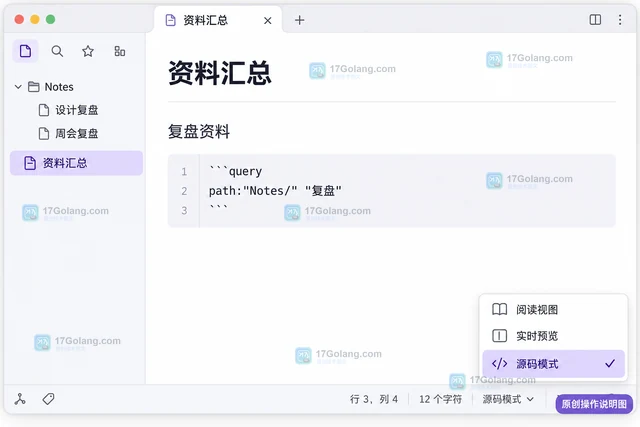
Task: Open the bookmarks star icon
Action: pyautogui.click(x=88, y=51)
